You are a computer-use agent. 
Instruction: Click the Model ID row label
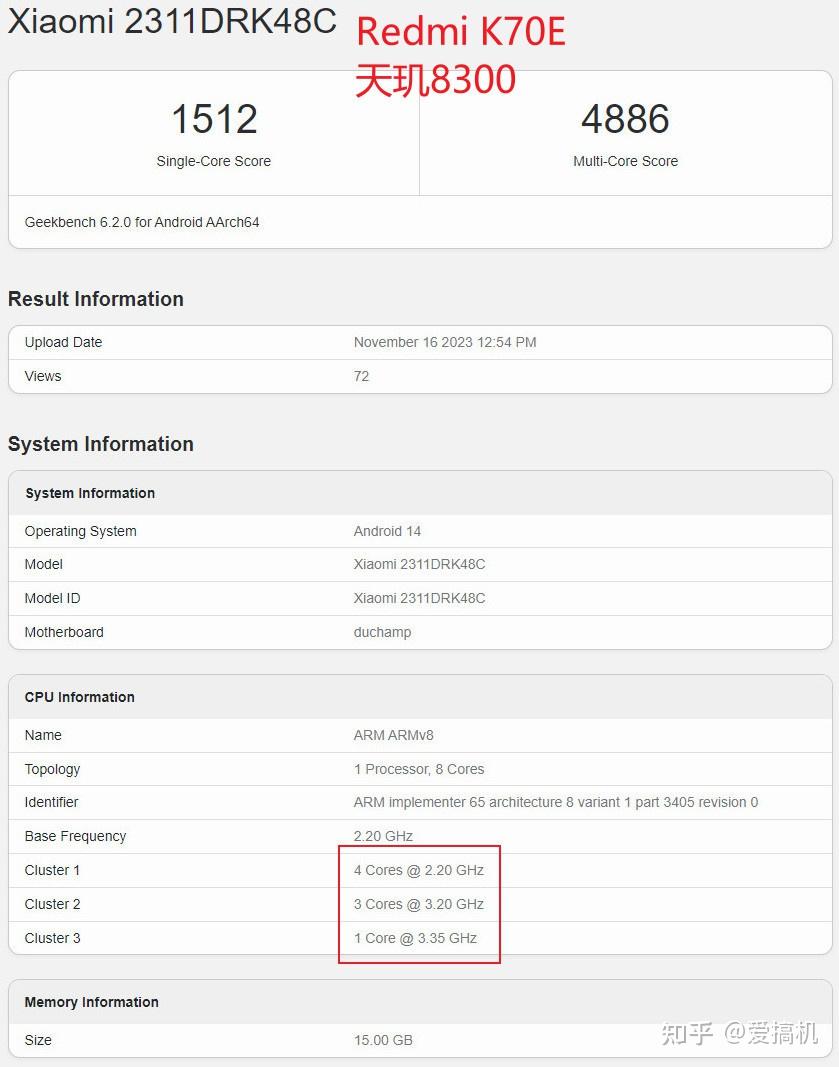(53, 598)
